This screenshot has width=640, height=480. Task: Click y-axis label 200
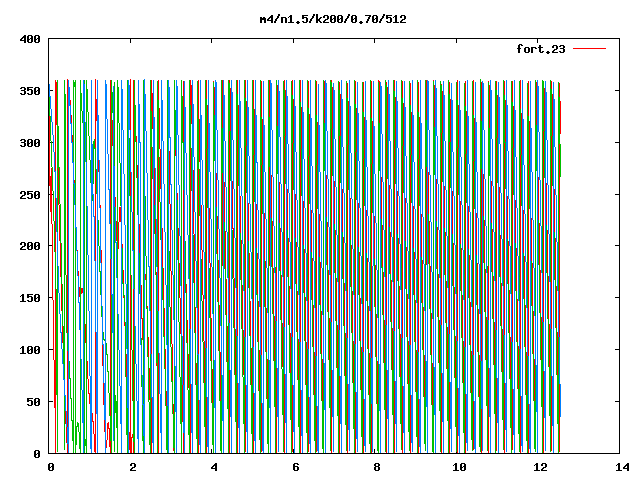(x=30, y=246)
